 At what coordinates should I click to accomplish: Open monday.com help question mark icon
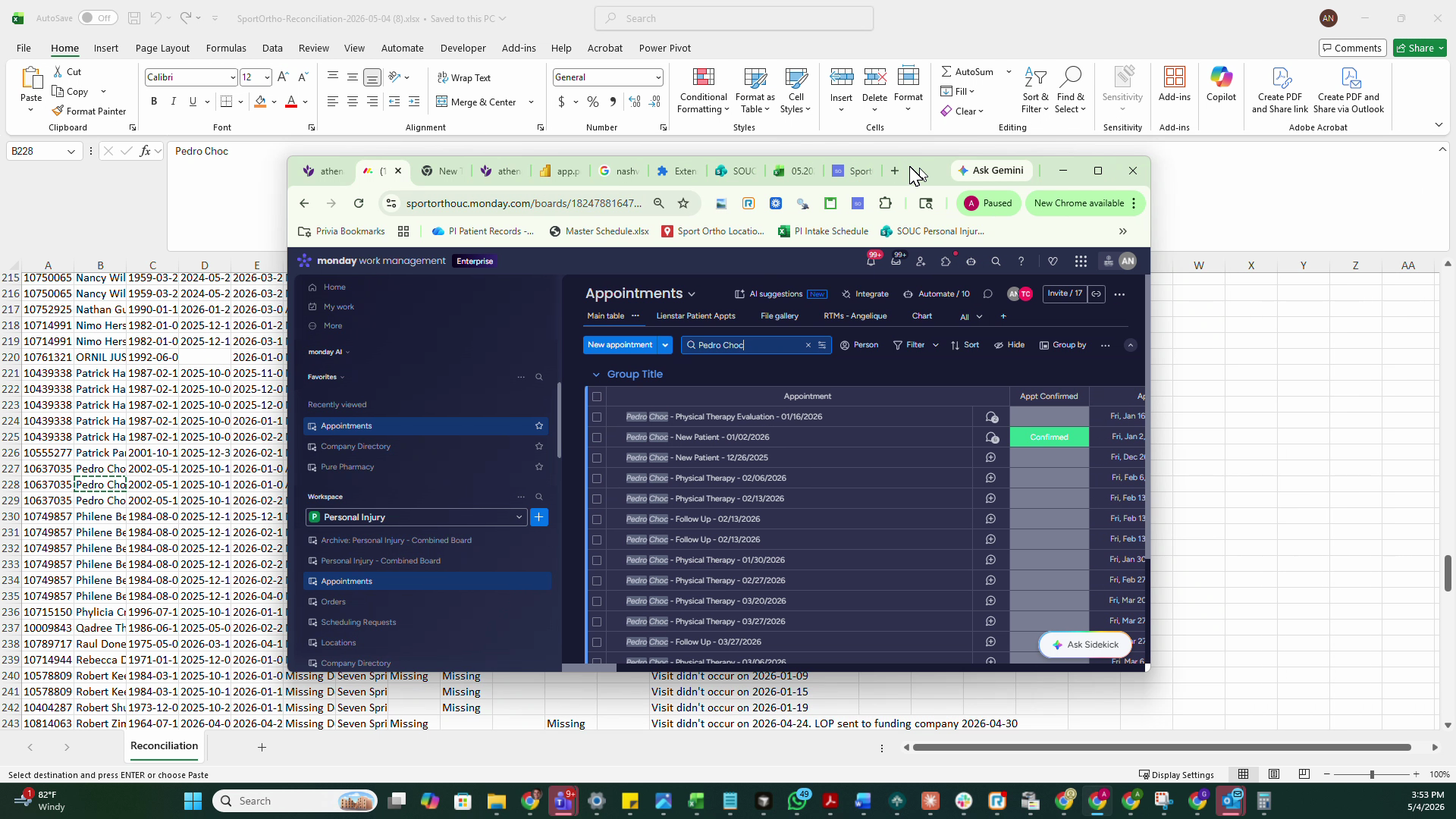(x=1021, y=261)
